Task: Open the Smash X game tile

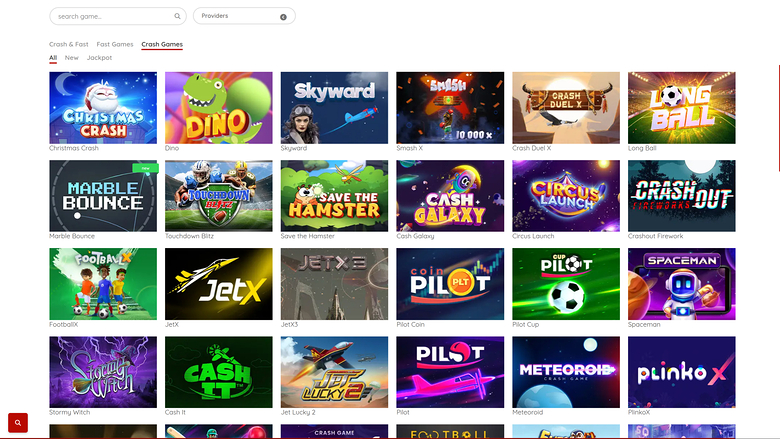Action: pyautogui.click(x=450, y=108)
